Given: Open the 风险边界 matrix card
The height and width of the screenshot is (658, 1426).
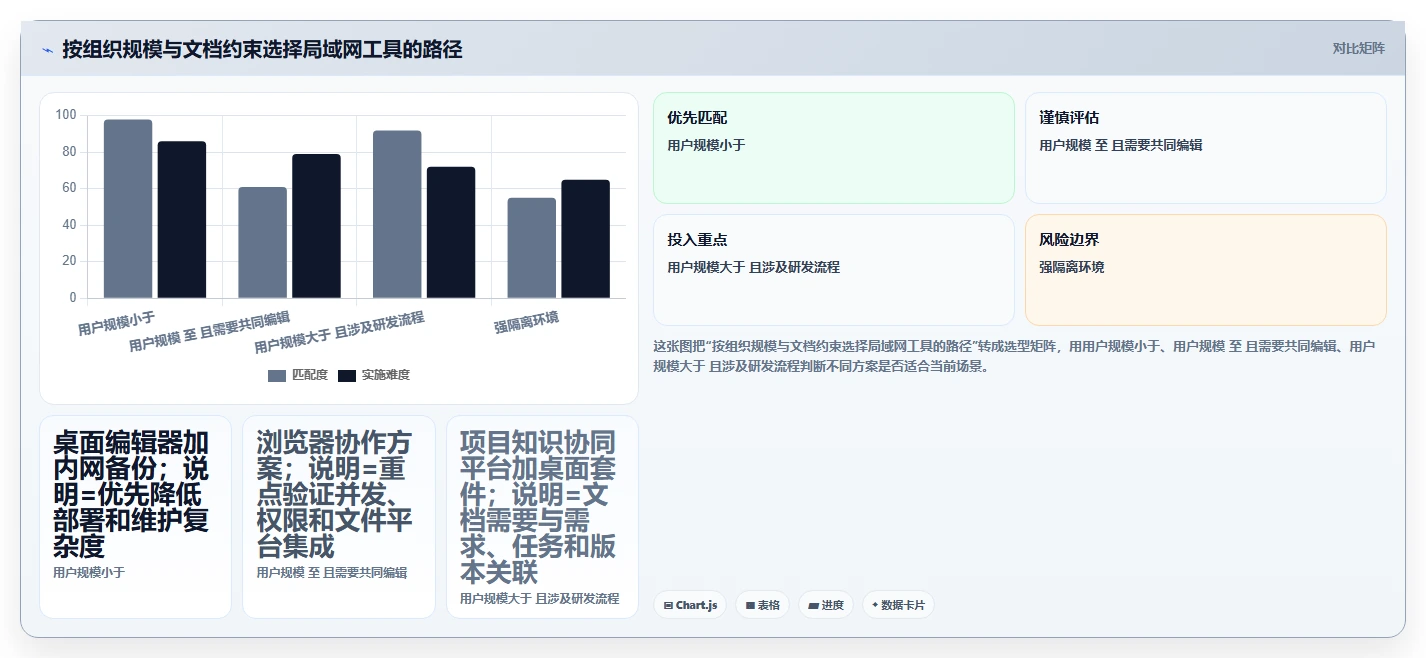Looking at the screenshot, I should pos(1206,270).
